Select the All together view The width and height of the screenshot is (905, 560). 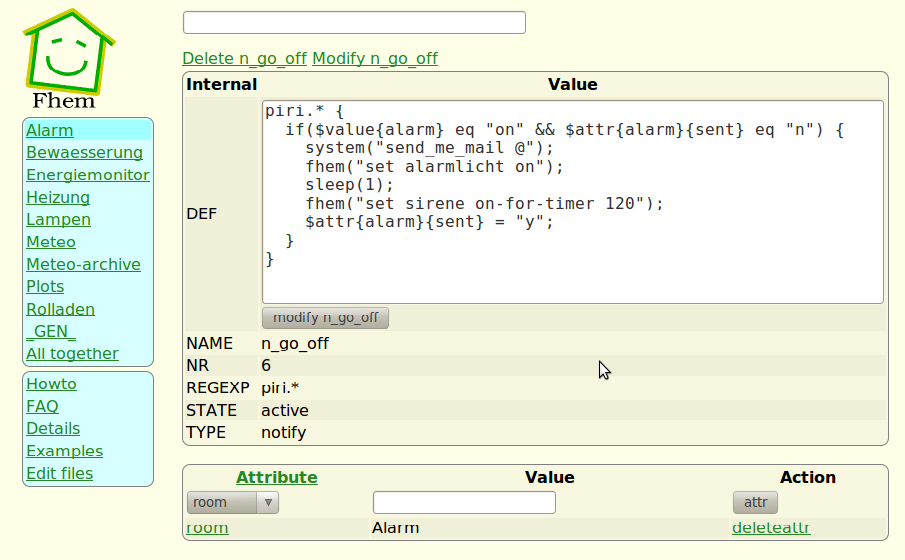click(72, 354)
